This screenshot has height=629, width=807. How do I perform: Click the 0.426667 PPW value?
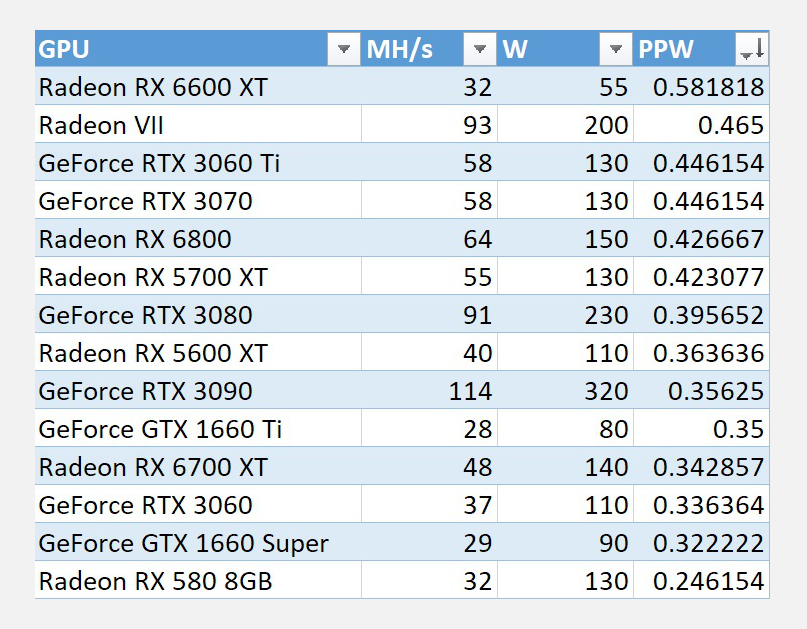tap(708, 239)
